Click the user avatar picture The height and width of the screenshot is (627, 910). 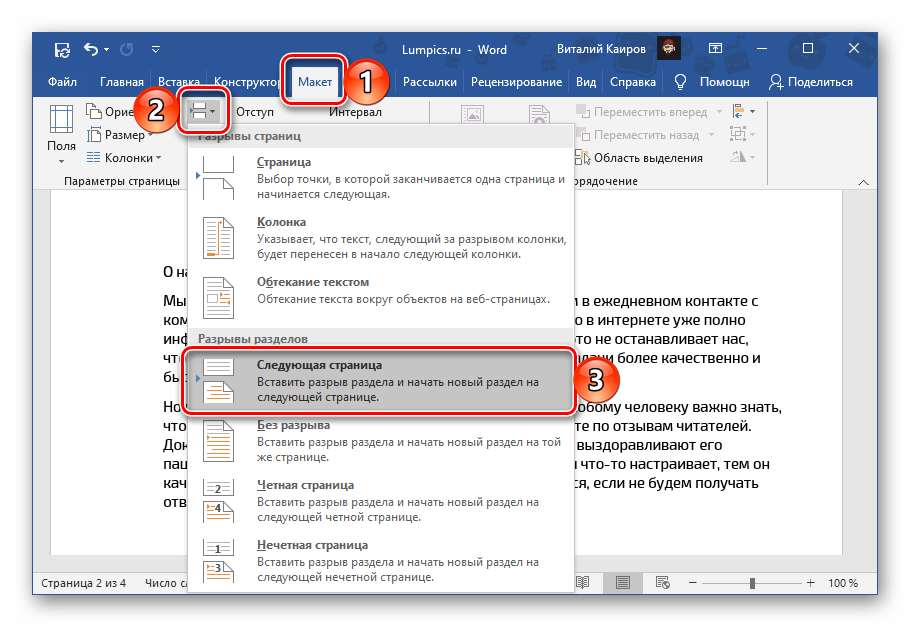(x=669, y=48)
